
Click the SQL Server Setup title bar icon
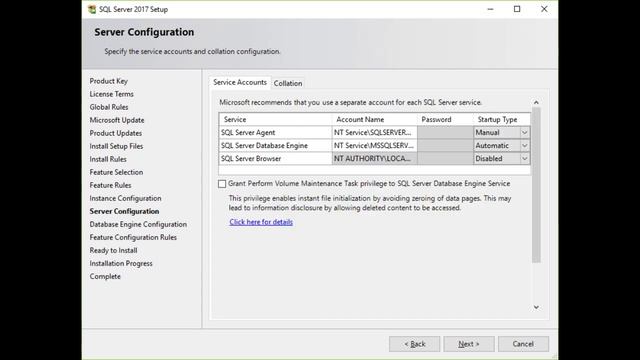click(x=92, y=9)
